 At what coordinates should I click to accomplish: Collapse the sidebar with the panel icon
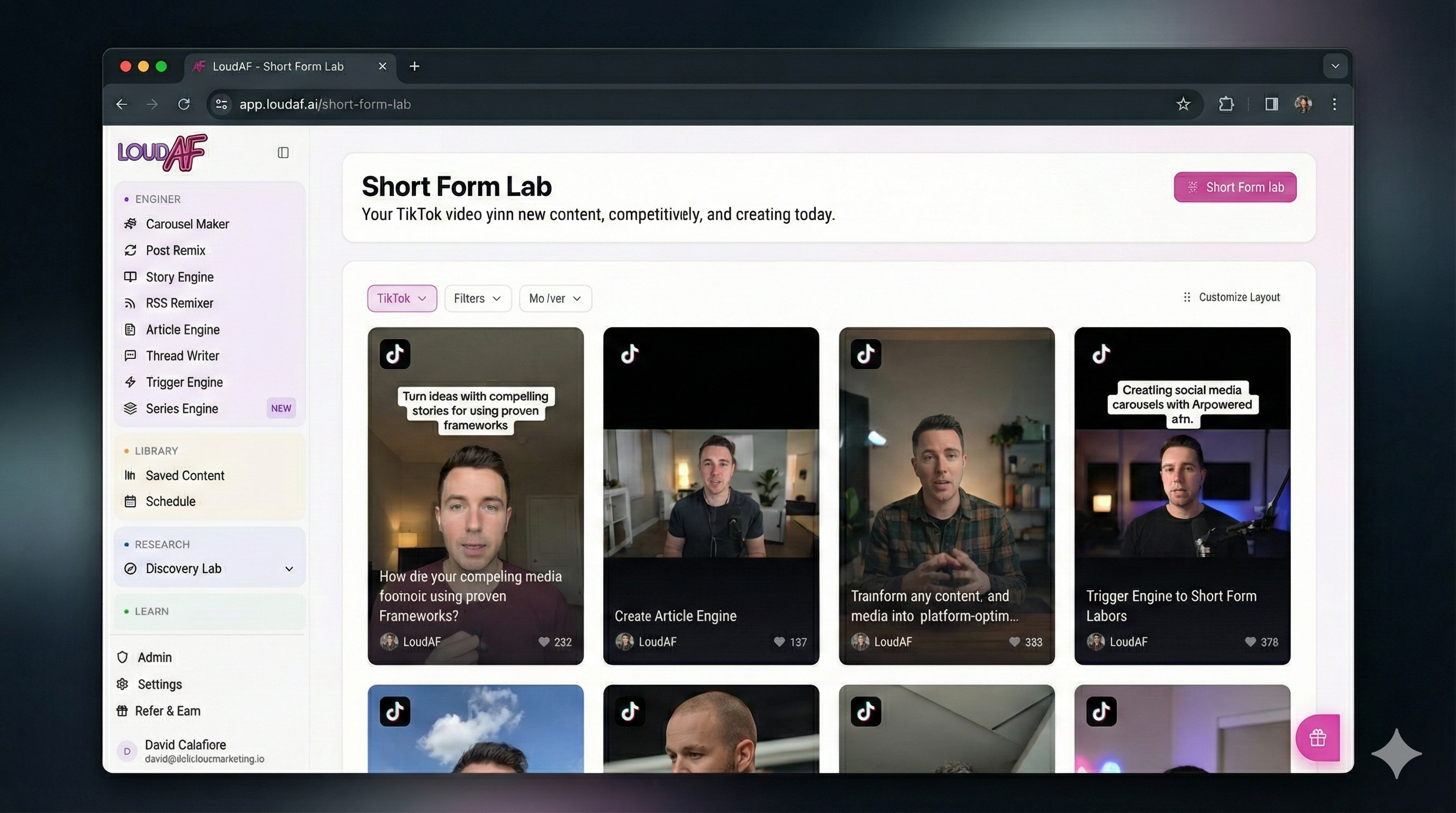pyautogui.click(x=283, y=152)
